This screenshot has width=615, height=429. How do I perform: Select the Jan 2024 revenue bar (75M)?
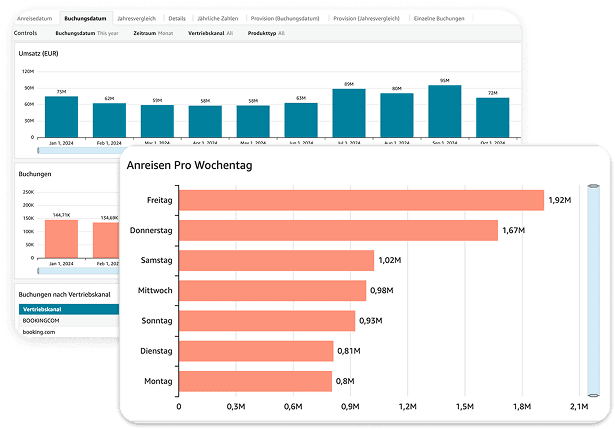(x=61, y=115)
